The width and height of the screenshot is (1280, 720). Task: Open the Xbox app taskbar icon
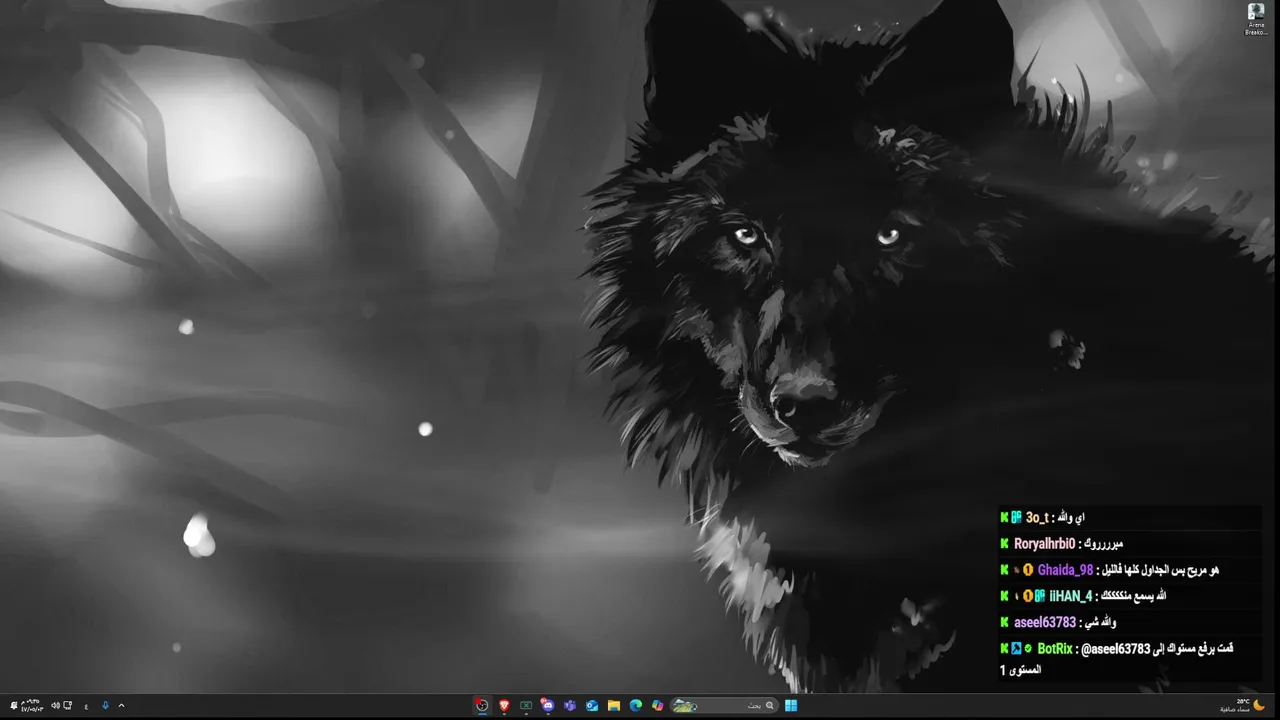pos(526,705)
